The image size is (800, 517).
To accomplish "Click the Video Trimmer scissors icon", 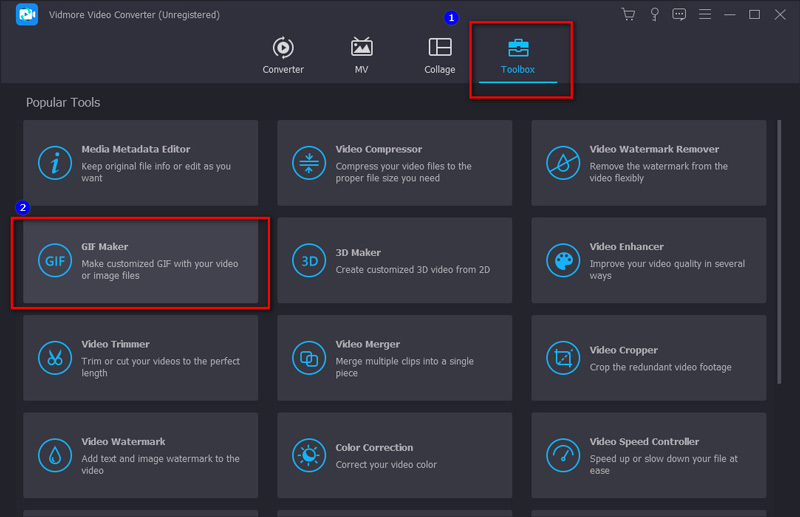I will (55, 358).
